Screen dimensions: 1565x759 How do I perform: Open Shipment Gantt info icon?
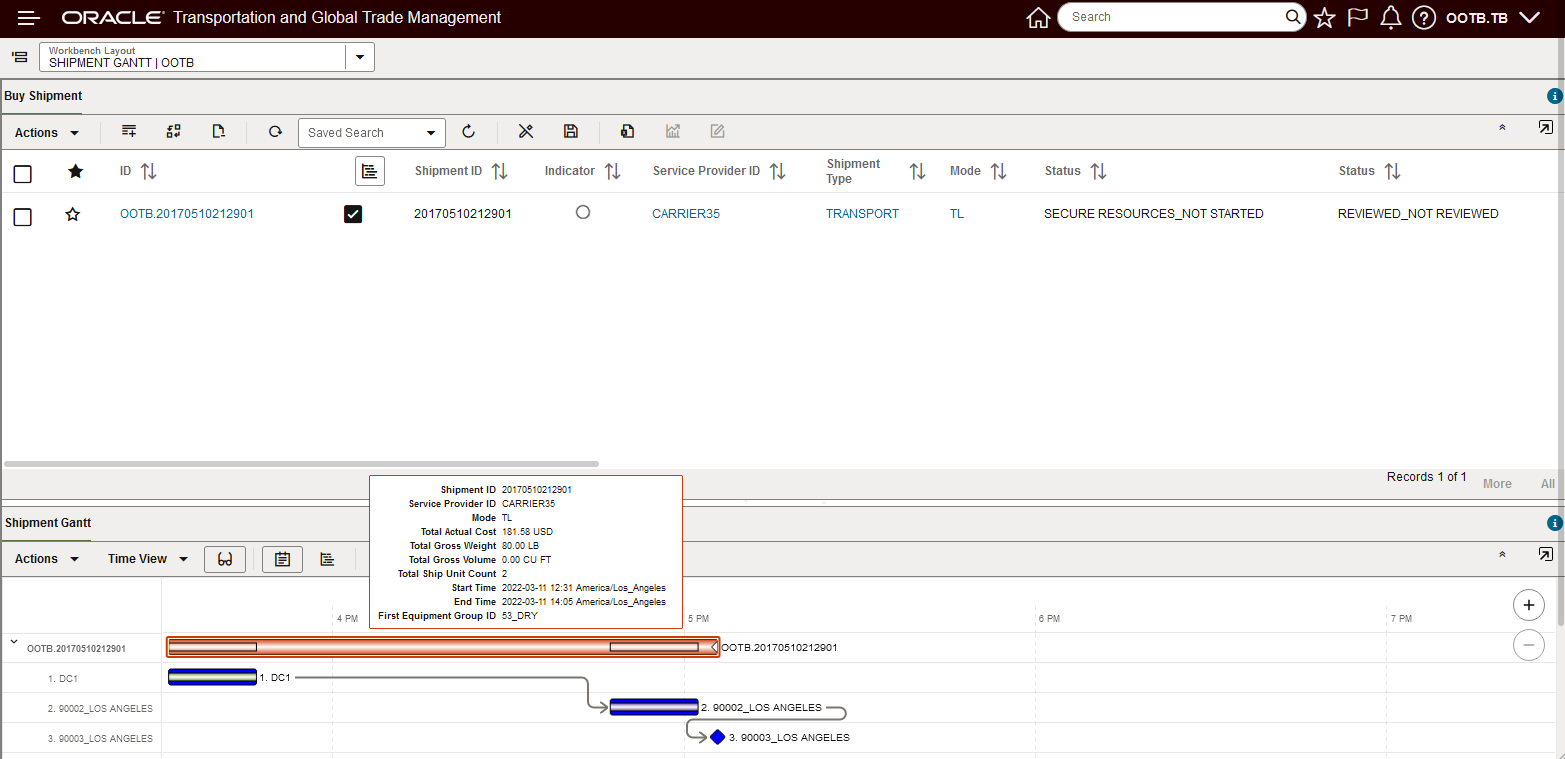click(x=1554, y=523)
